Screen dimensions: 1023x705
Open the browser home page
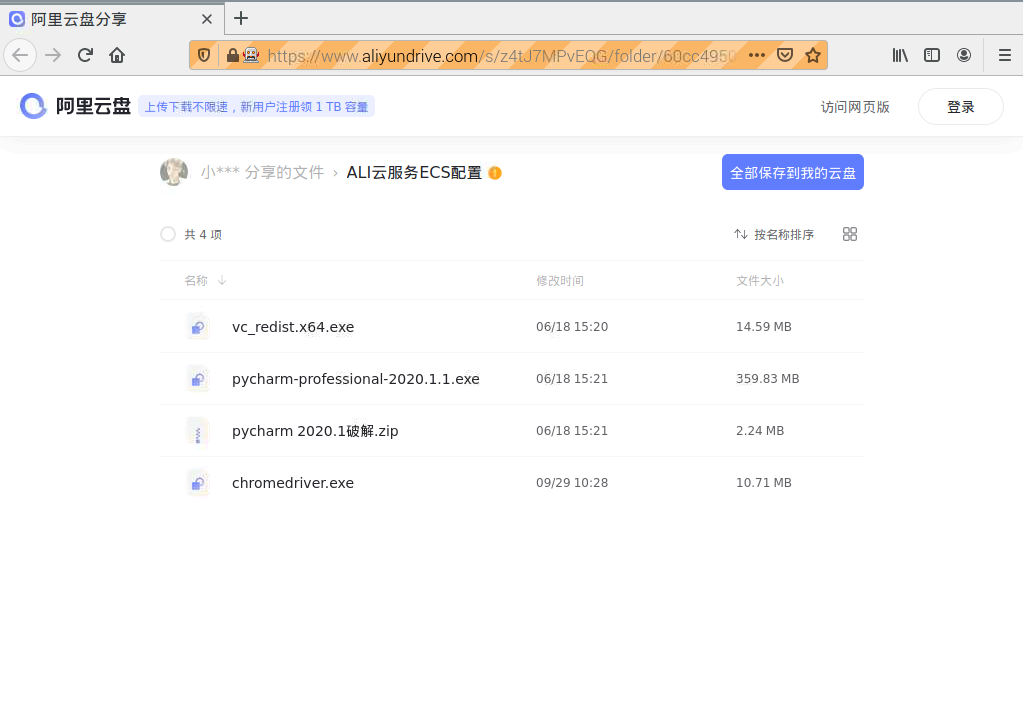pos(117,55)
